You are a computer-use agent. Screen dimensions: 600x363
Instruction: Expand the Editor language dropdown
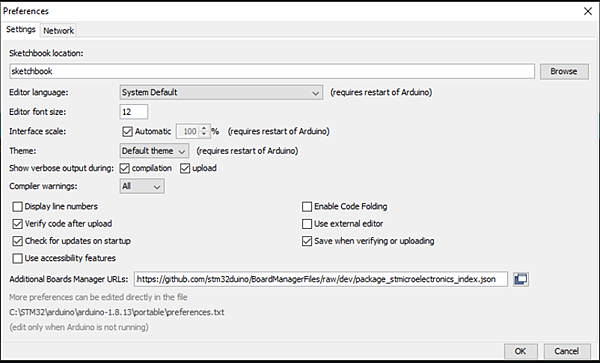click(x=221, y=92)
